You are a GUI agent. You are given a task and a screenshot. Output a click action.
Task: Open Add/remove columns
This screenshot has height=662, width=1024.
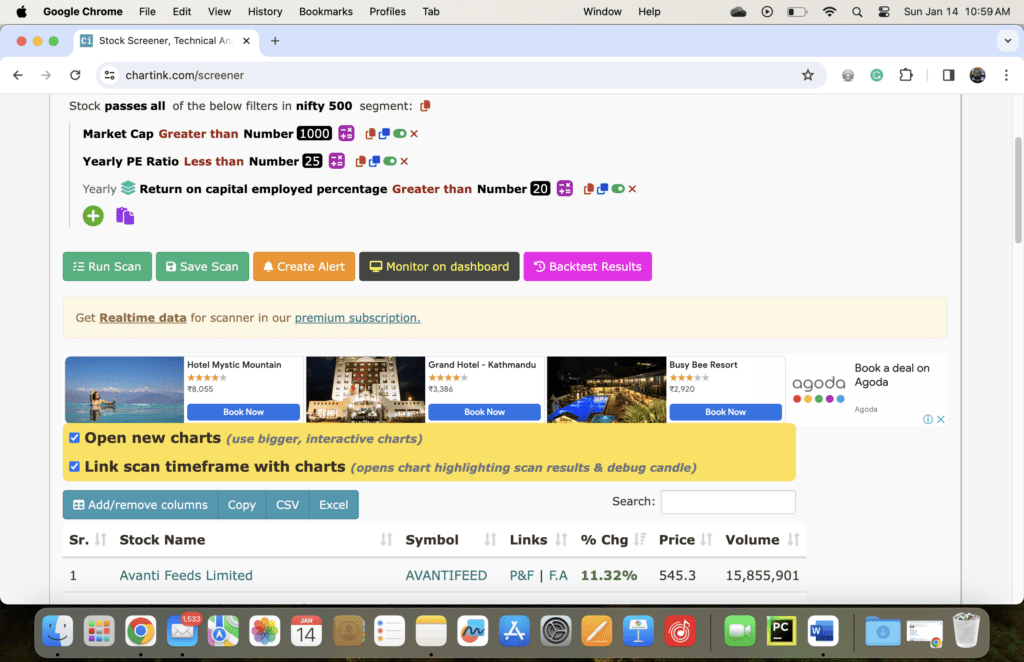click(140, 505)
